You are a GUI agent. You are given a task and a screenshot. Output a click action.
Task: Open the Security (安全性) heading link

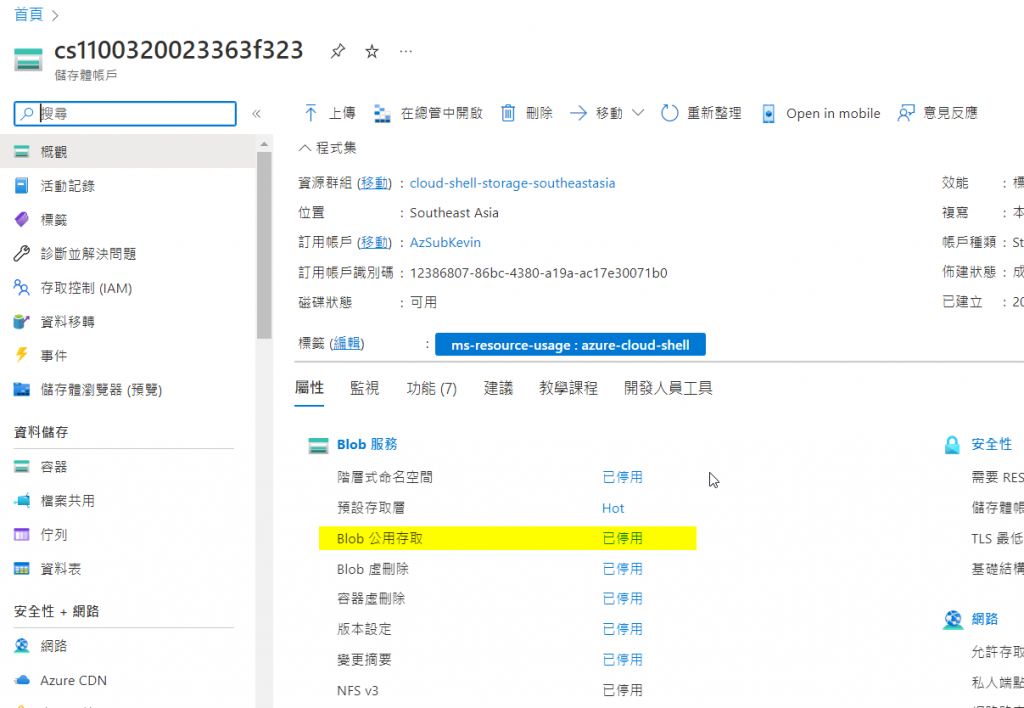(991, 445)
